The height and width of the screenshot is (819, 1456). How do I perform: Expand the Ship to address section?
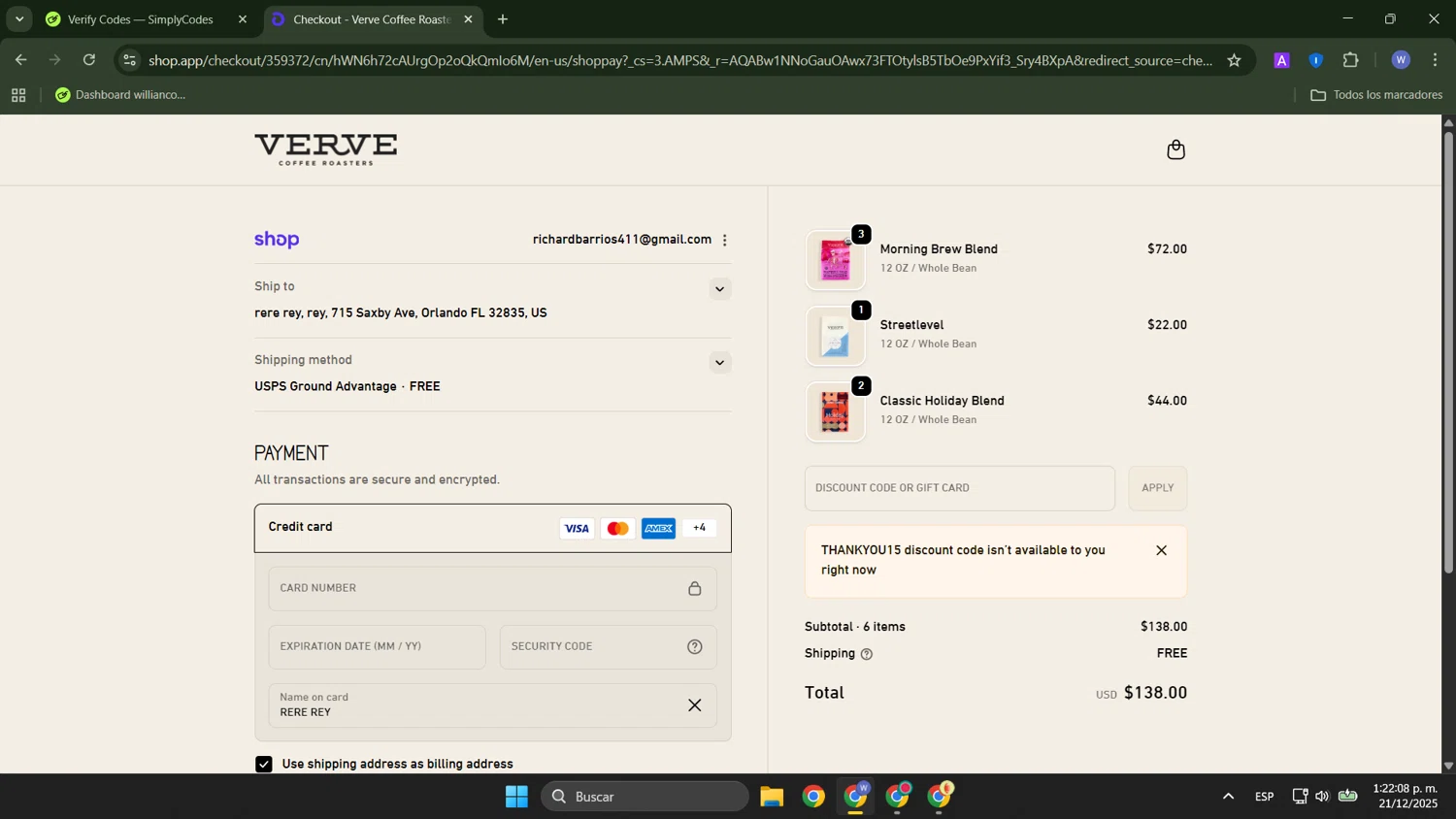[719, 289]
